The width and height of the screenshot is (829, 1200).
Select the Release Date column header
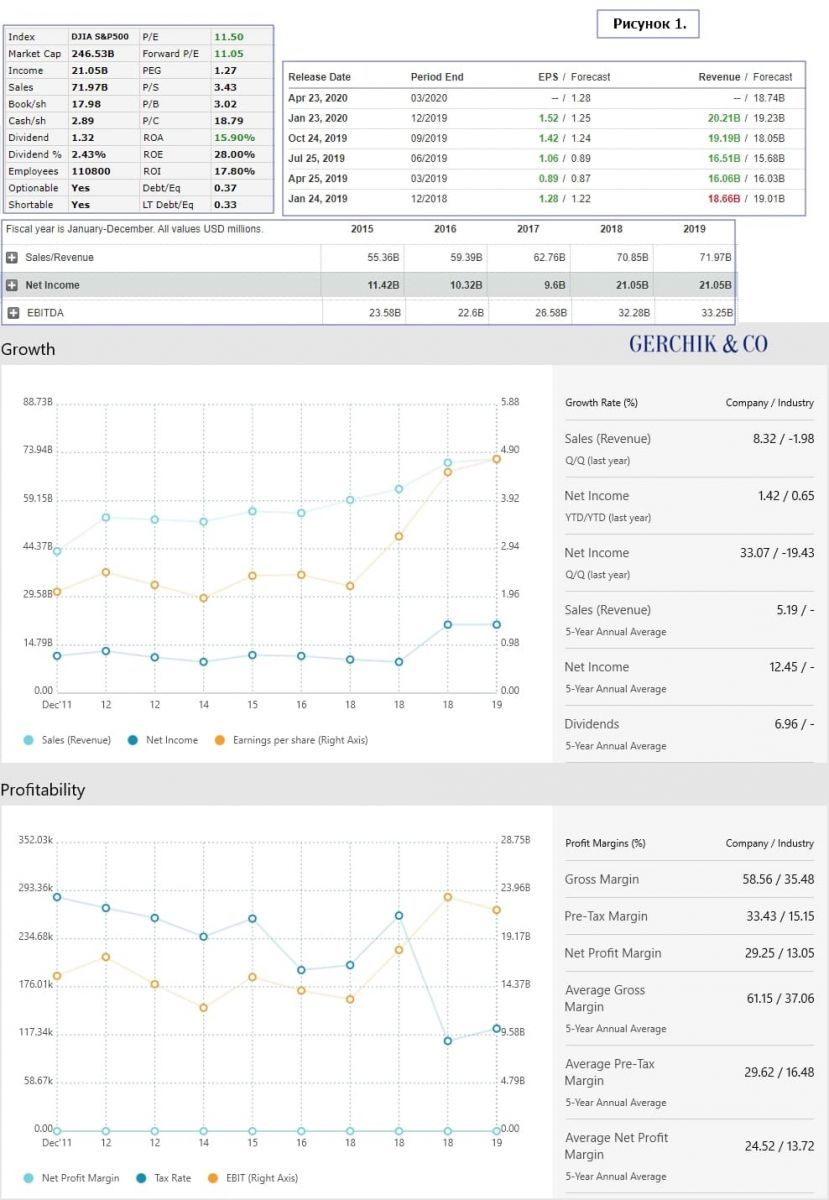tap(319, 77)
